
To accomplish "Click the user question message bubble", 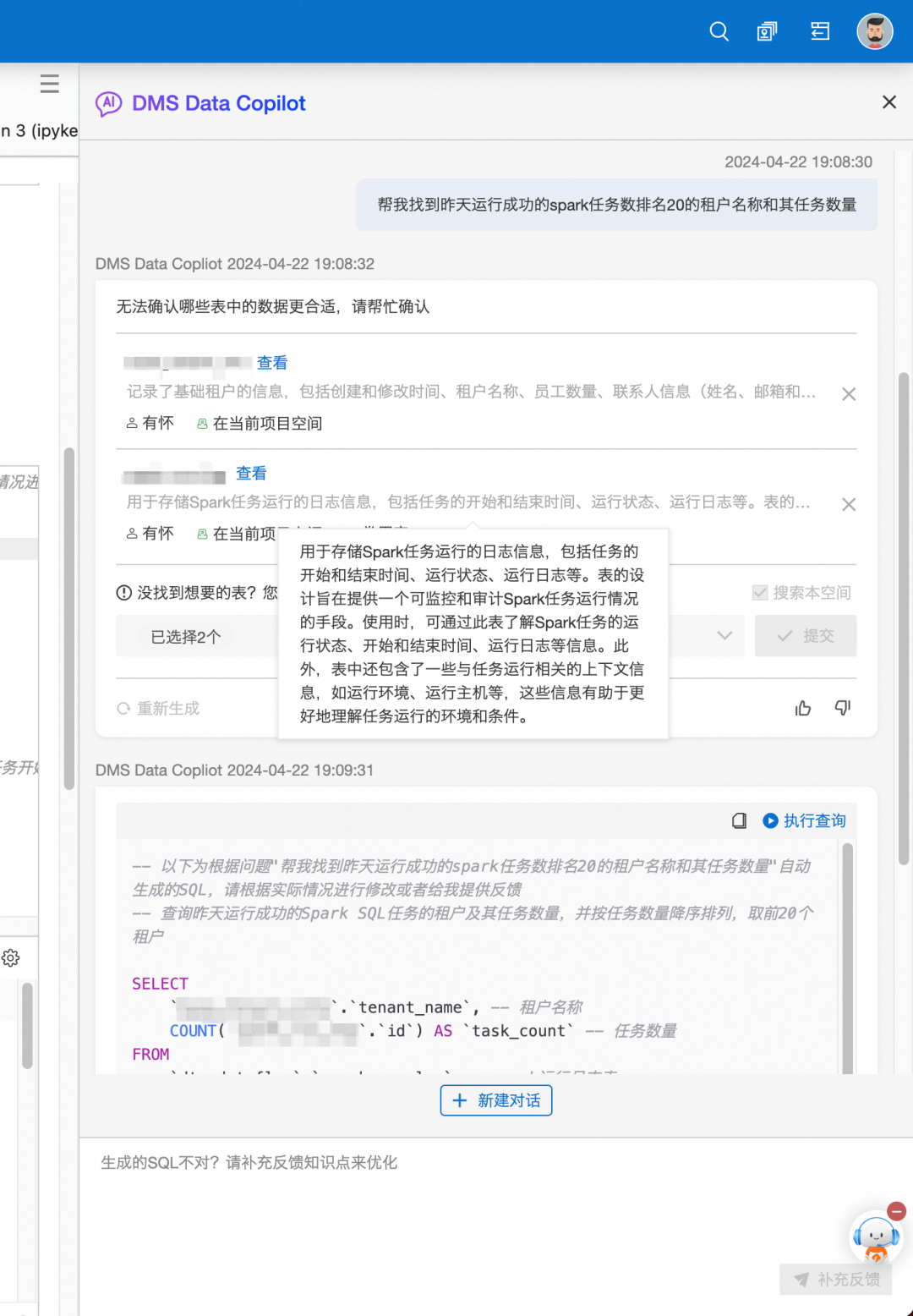I will pyautogui.click(x=616, y=205).
